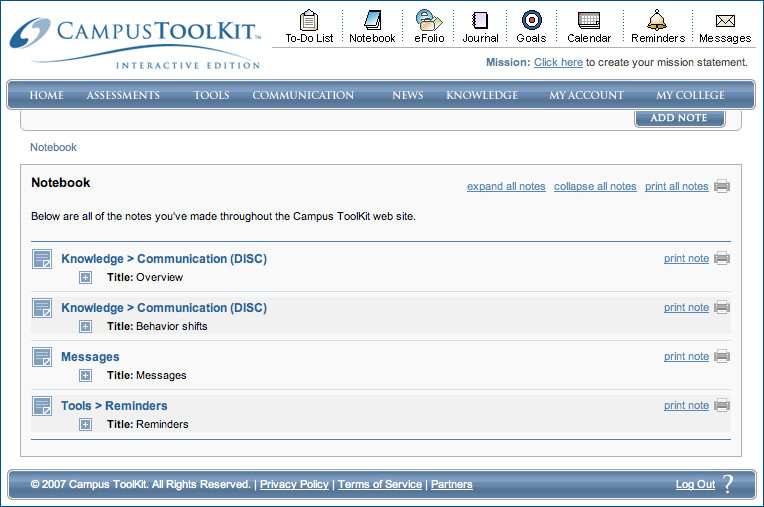Open the Notebook icon in top toolbar
This screenshot has height=507, width=764.
pos(372,20)
